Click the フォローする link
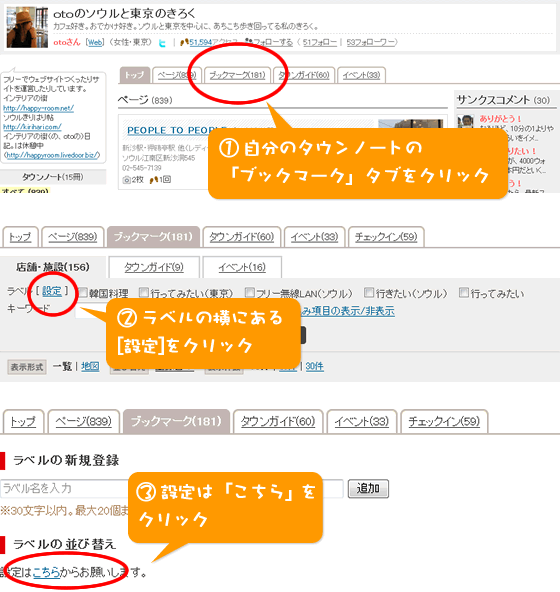This screenshot has height=592, width=560. point(273,42)
